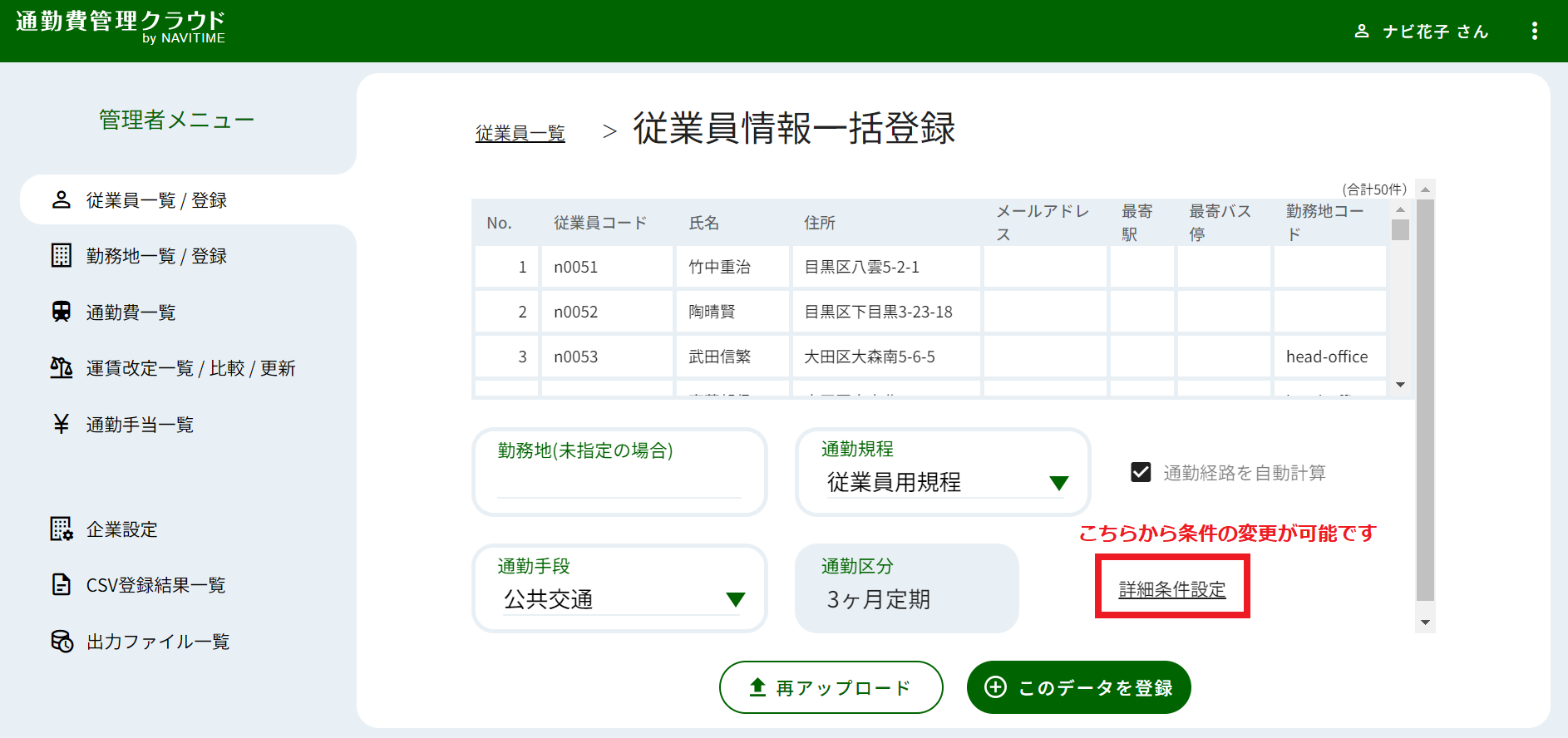Image resolution: width=1568 pixels, height=738 pixels.
Task: Click the outer panel scrollbar up arrow
Action: pos(1425,189)
